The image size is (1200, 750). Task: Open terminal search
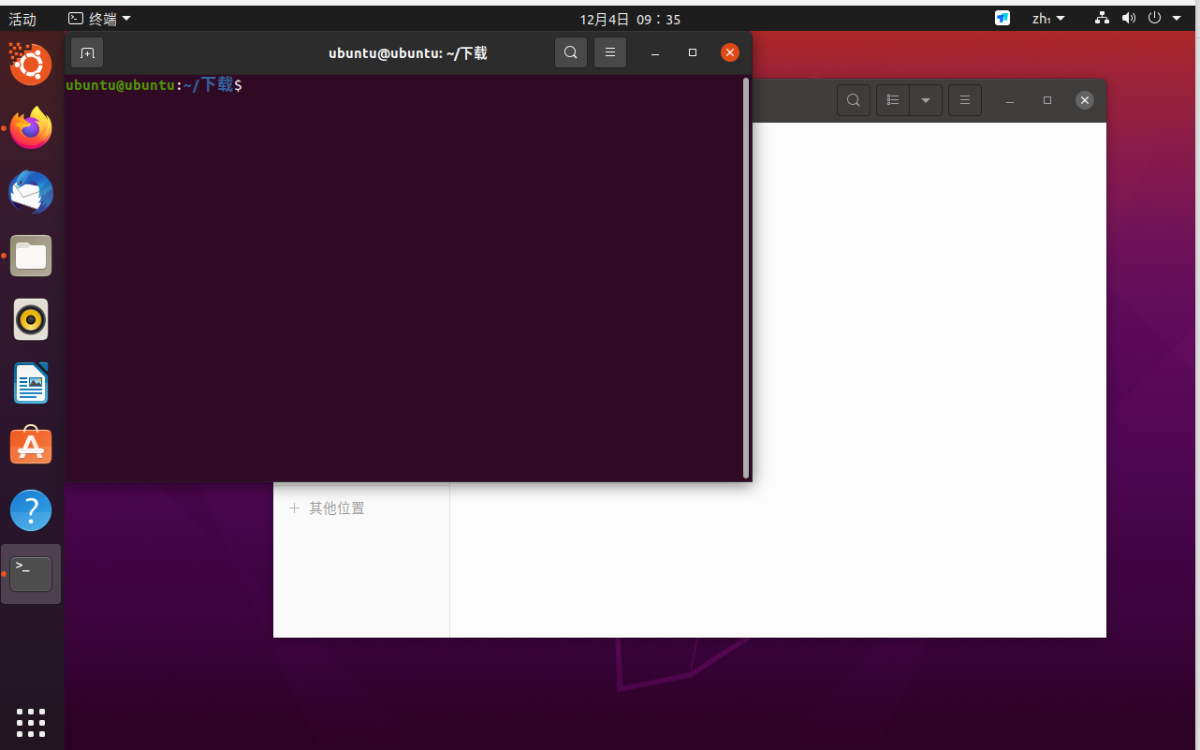tap(571, 53)
